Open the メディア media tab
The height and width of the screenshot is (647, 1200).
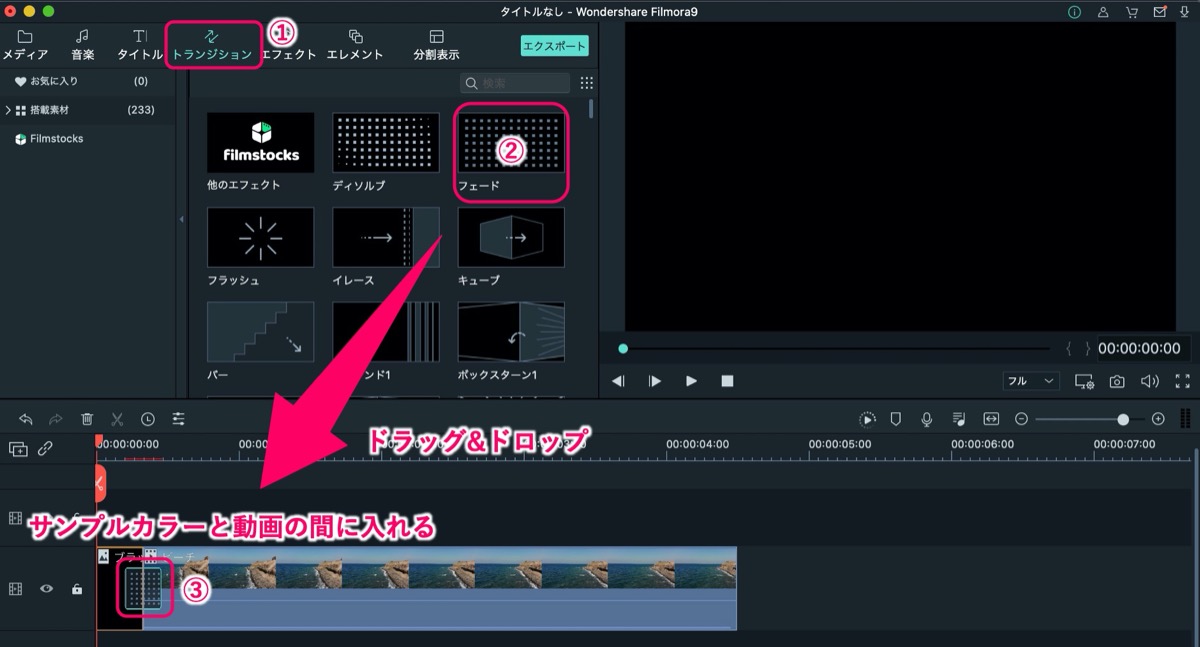point(25,45)
